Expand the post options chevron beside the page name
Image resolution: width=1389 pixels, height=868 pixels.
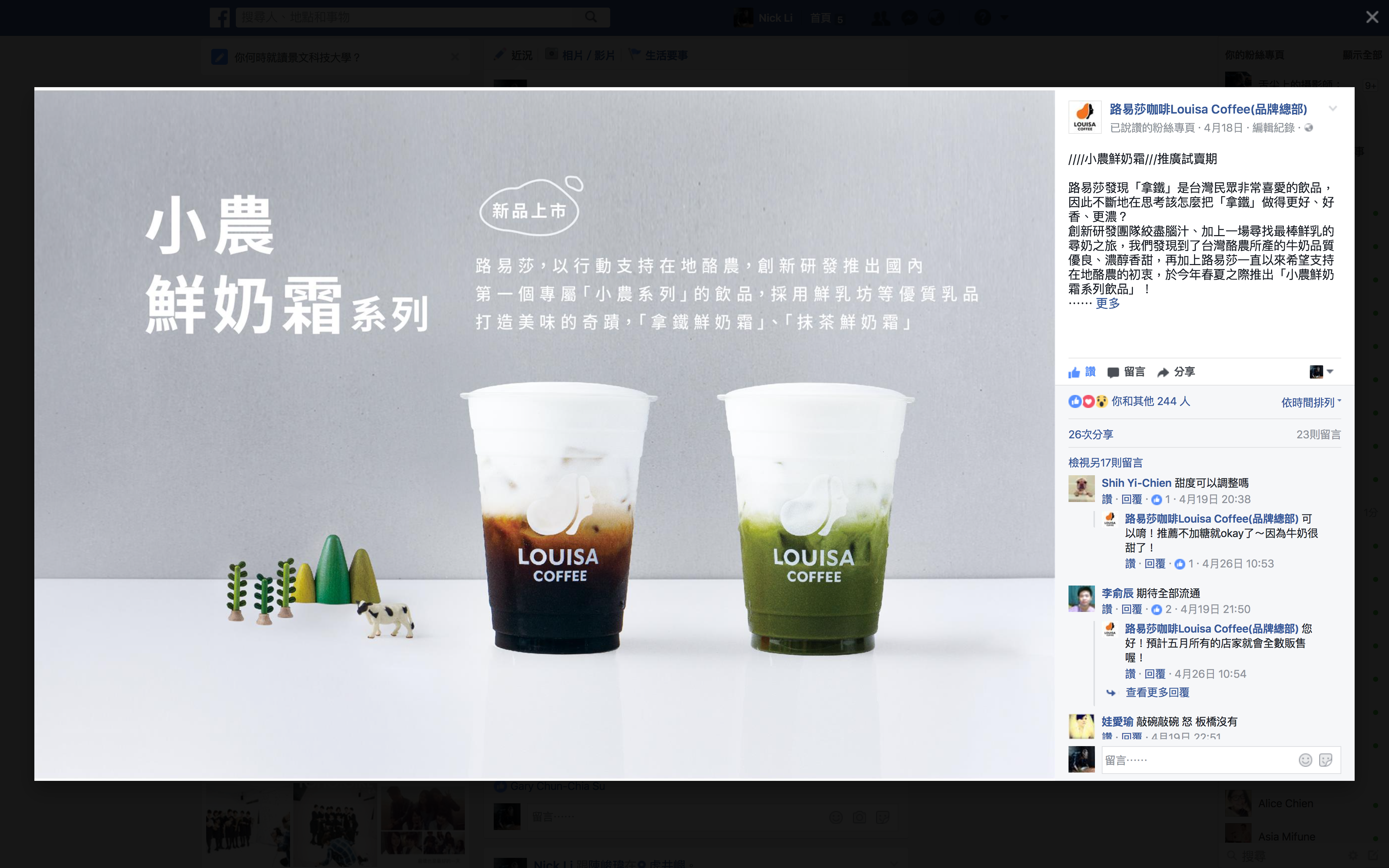1333,109
